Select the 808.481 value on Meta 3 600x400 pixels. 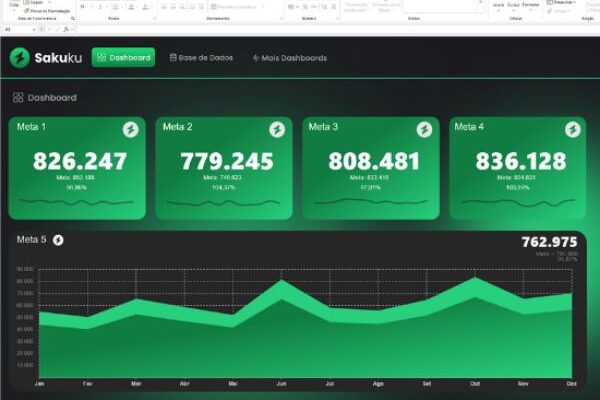(374, 161)
